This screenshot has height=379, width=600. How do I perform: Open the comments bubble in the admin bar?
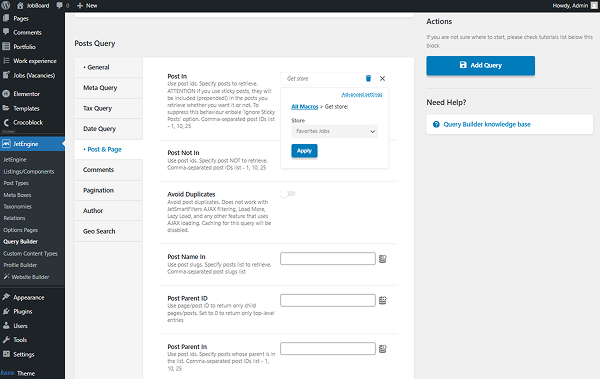[x=60, y=5]
